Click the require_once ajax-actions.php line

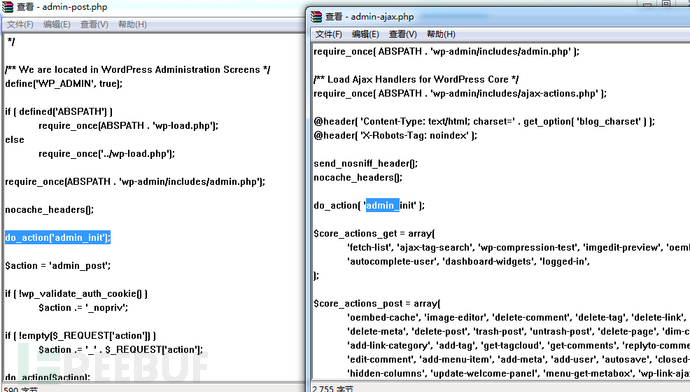point(460,94)
